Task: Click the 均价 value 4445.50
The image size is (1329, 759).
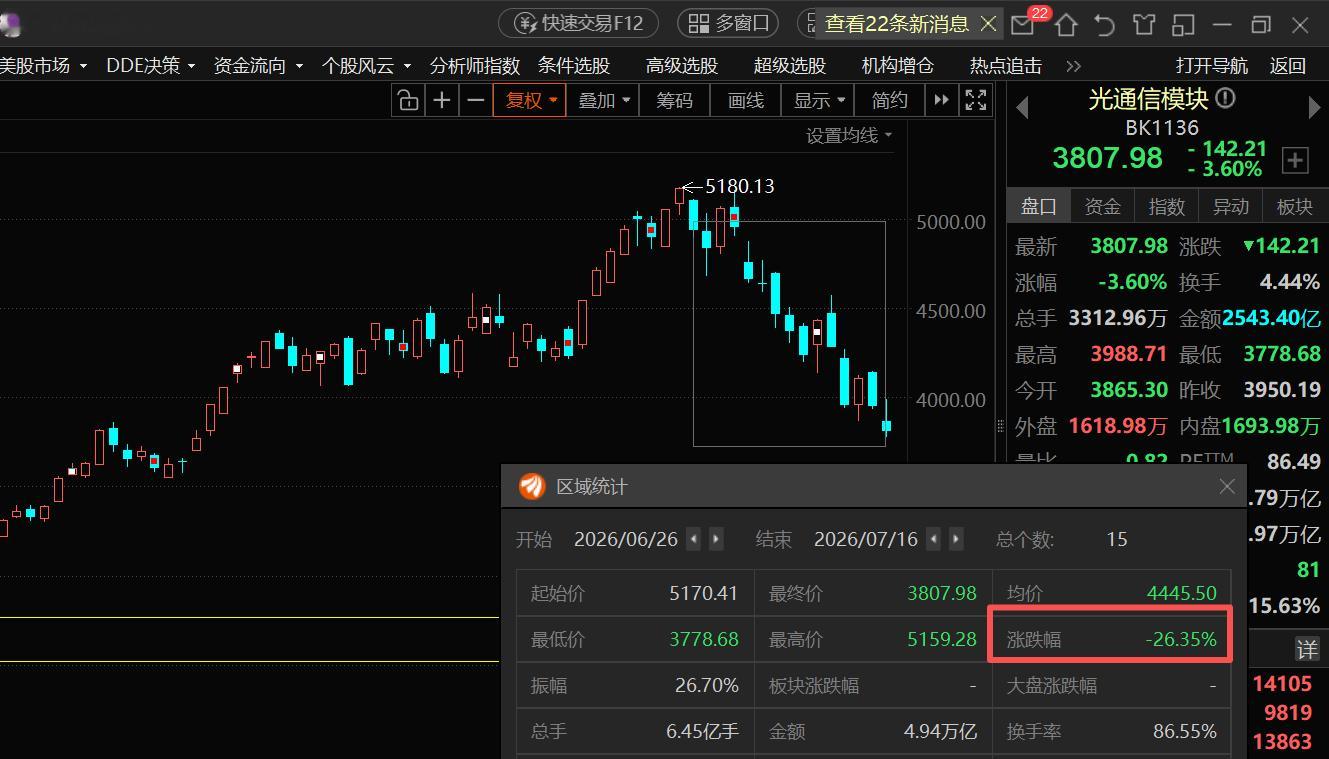Action: [1182, 593]
